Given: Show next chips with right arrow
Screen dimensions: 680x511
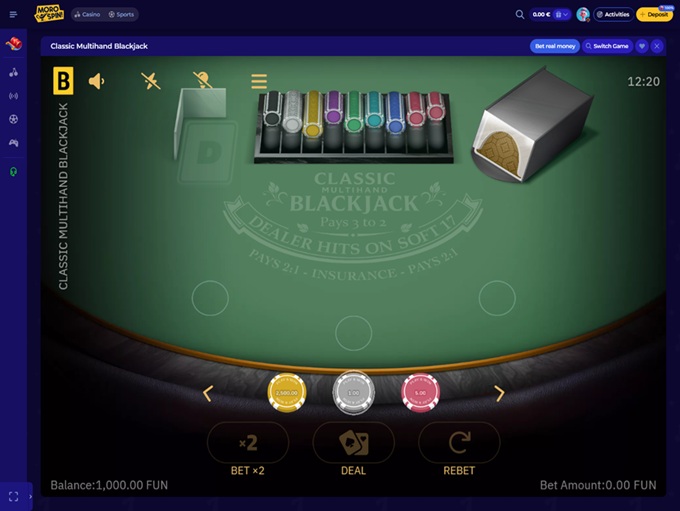Looking at the screenshot, I should click(500, 393).
